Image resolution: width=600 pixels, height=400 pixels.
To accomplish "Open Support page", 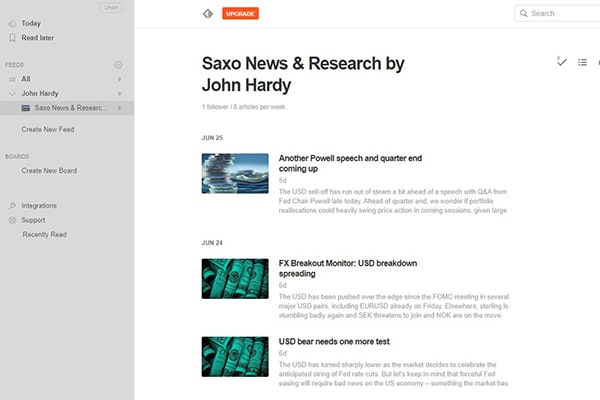I will [x=33, y=220].
